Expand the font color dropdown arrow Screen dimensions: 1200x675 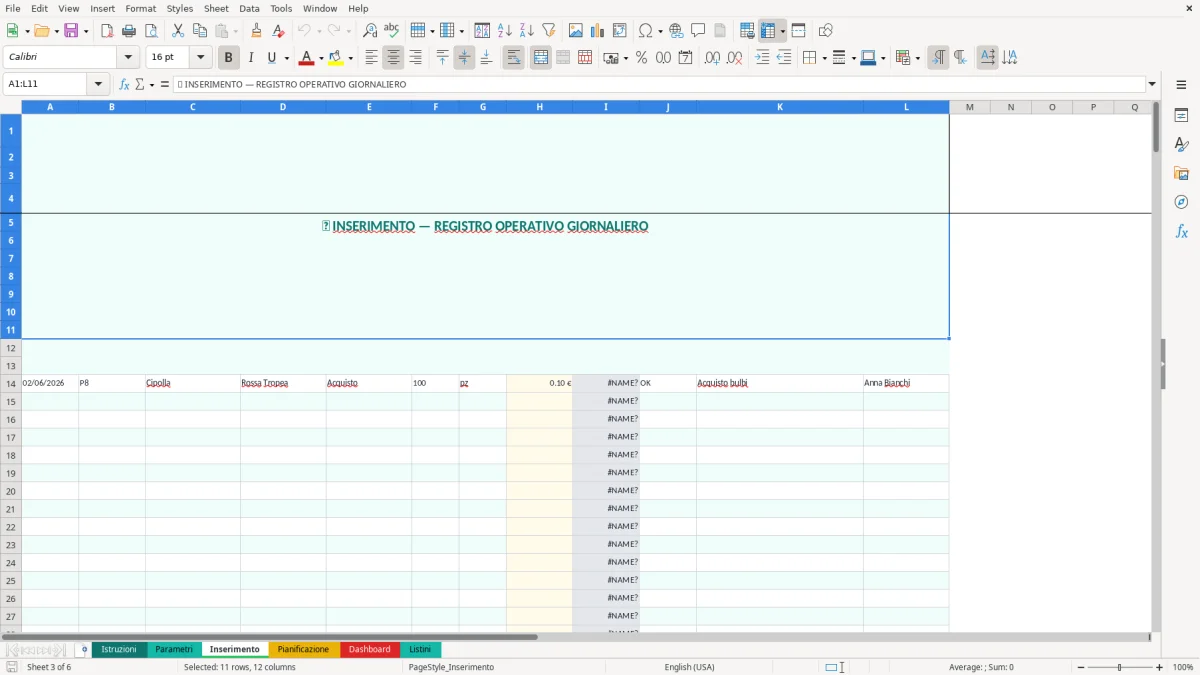(x=321, y=58)
